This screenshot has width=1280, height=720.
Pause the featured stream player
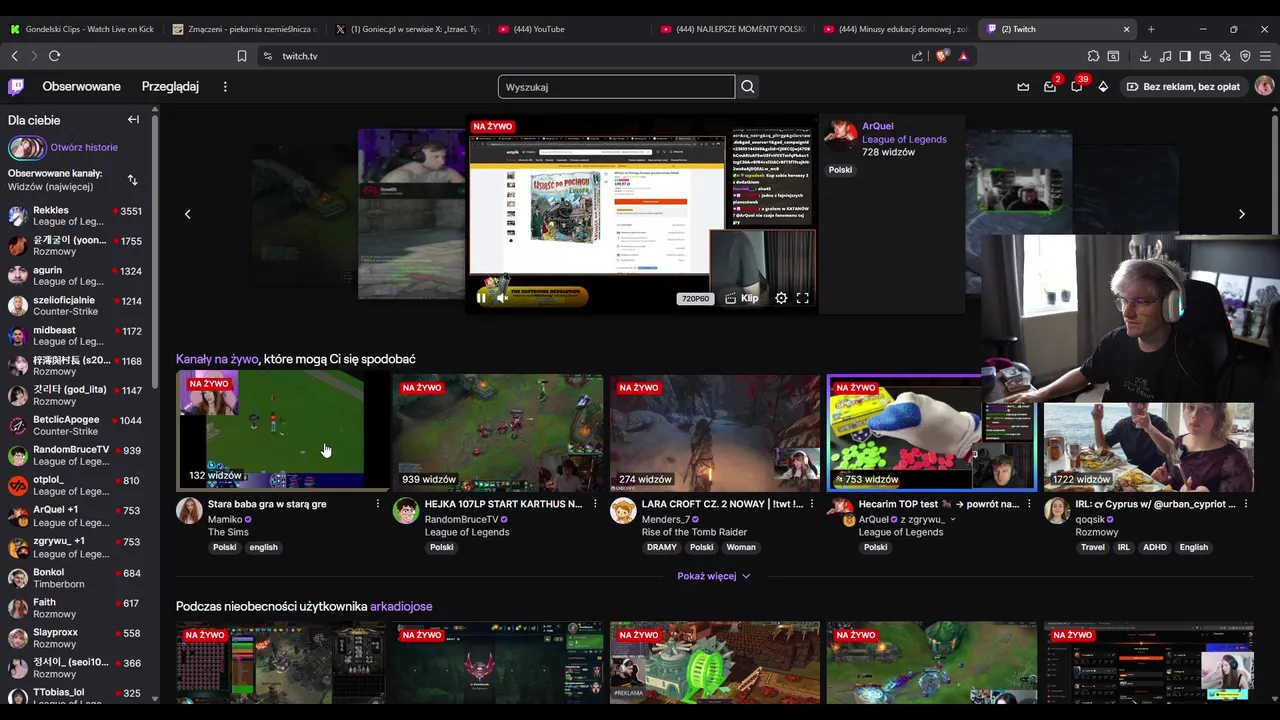(481, 298)
